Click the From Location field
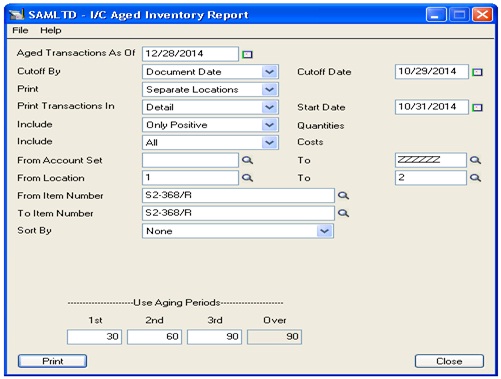The width and height of the screenshot is (501, 379). point(190,178)
